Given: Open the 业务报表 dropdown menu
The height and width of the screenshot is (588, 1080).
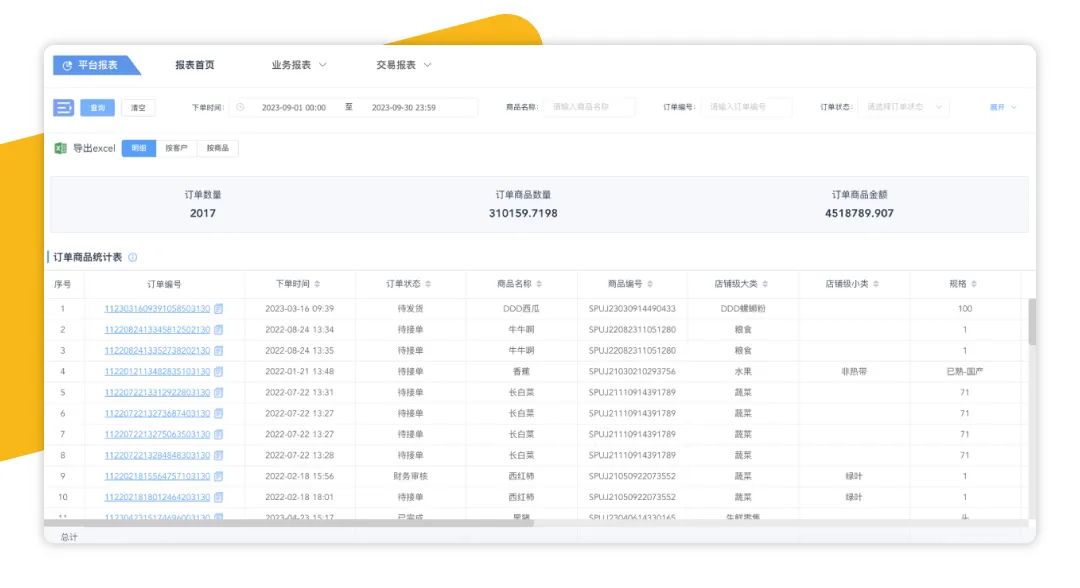Looking at the screenshot, I should [x=299, y=65].
